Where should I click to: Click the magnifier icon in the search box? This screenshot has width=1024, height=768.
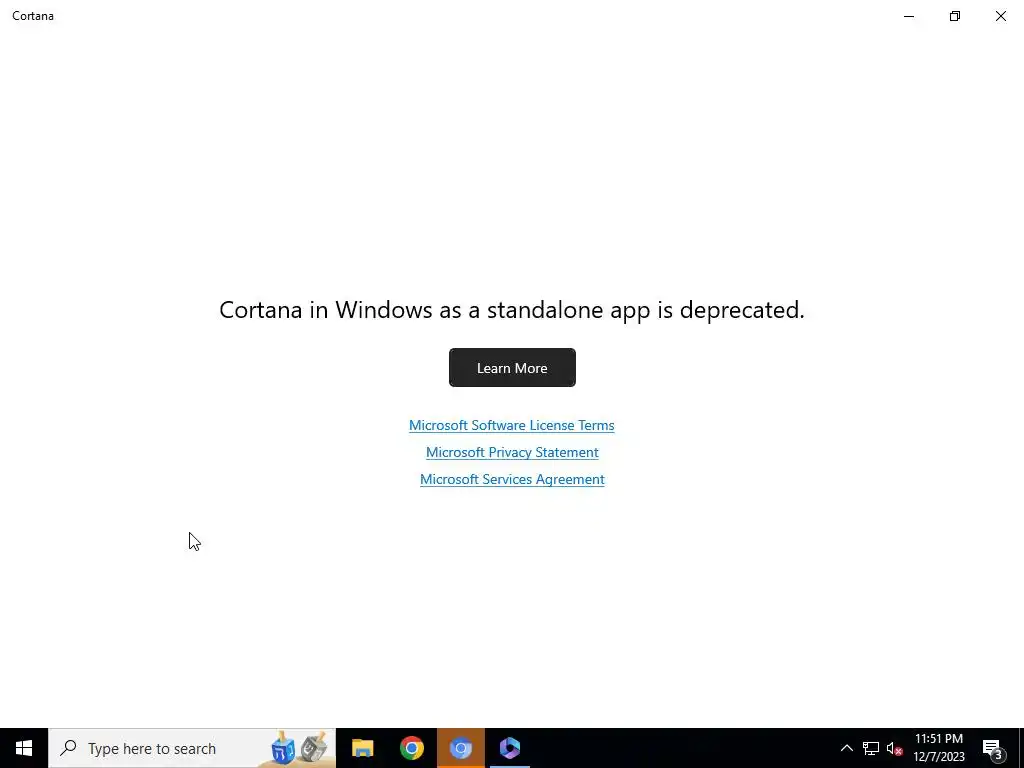pos(68,748)
